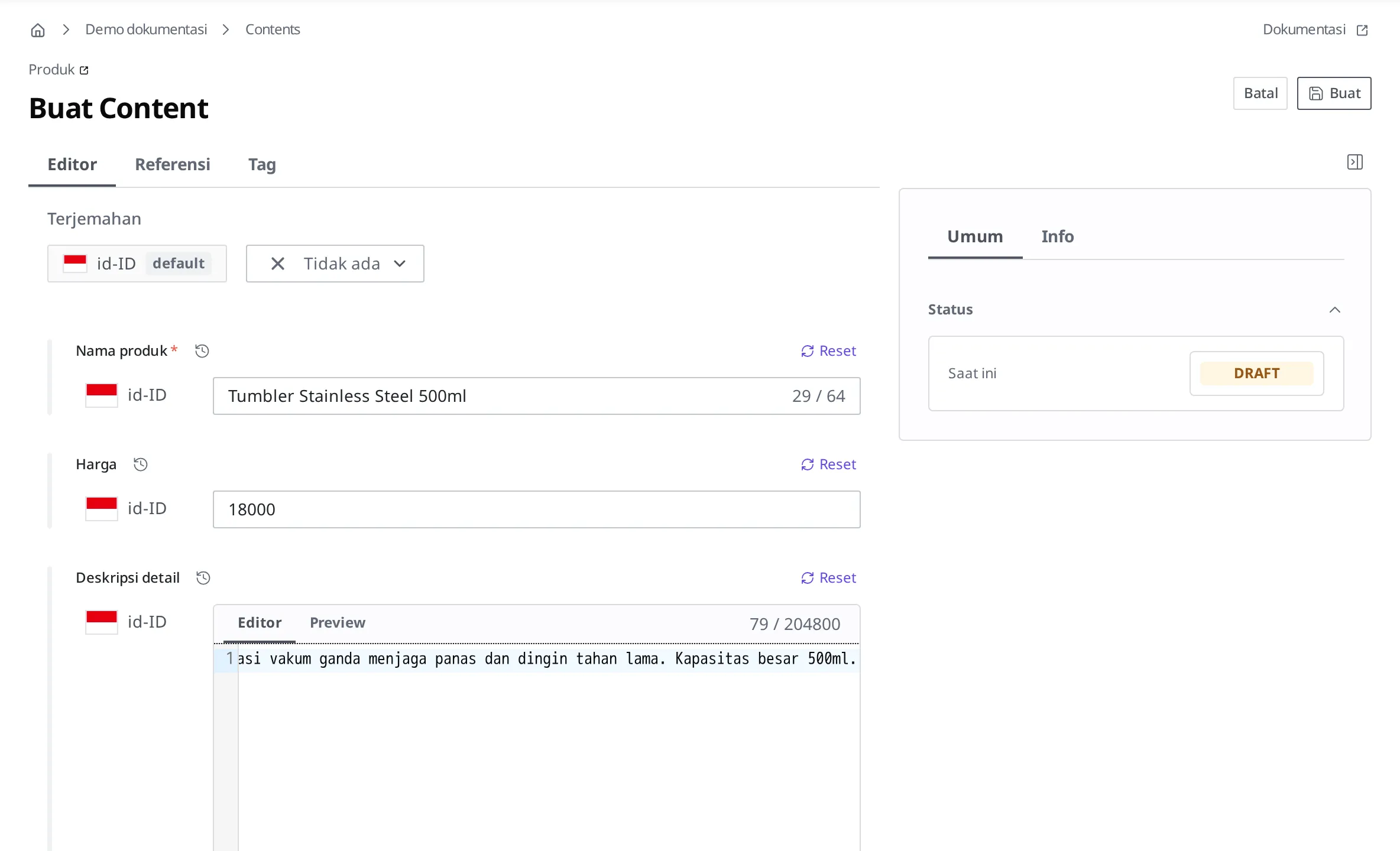
Task: Click the Terjemahan section heading
Action: click(94, 219)
